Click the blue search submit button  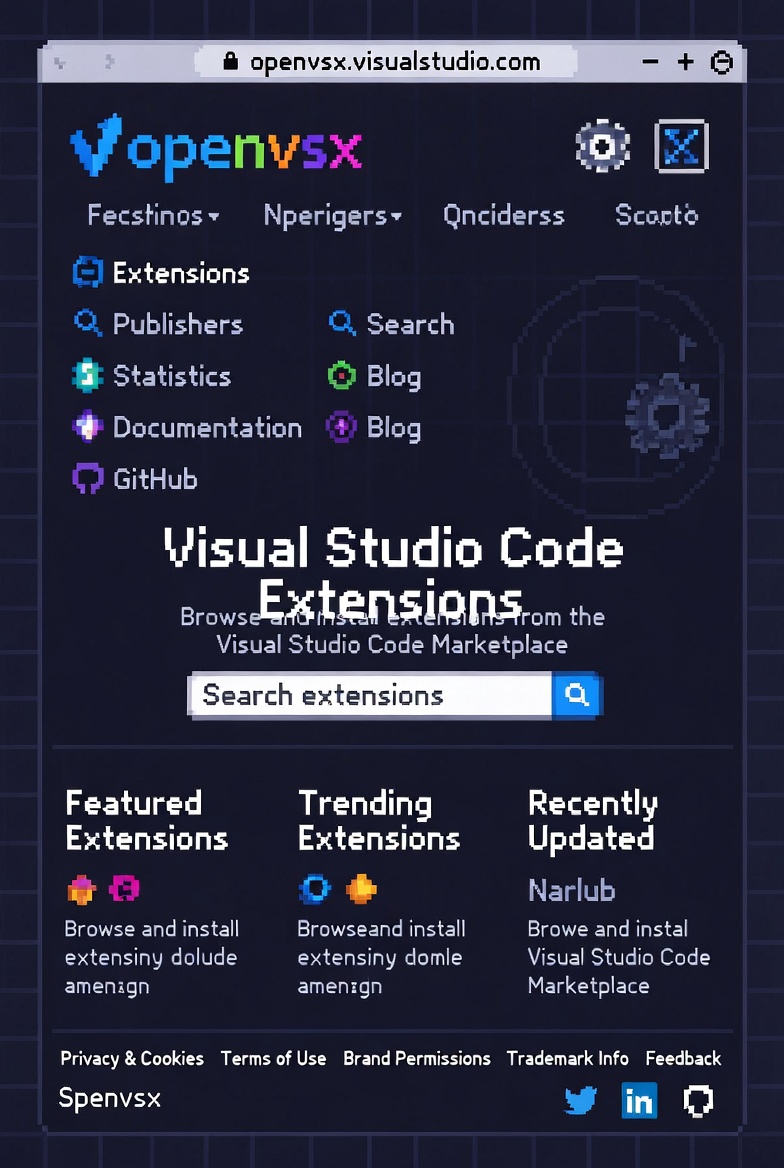576,696
